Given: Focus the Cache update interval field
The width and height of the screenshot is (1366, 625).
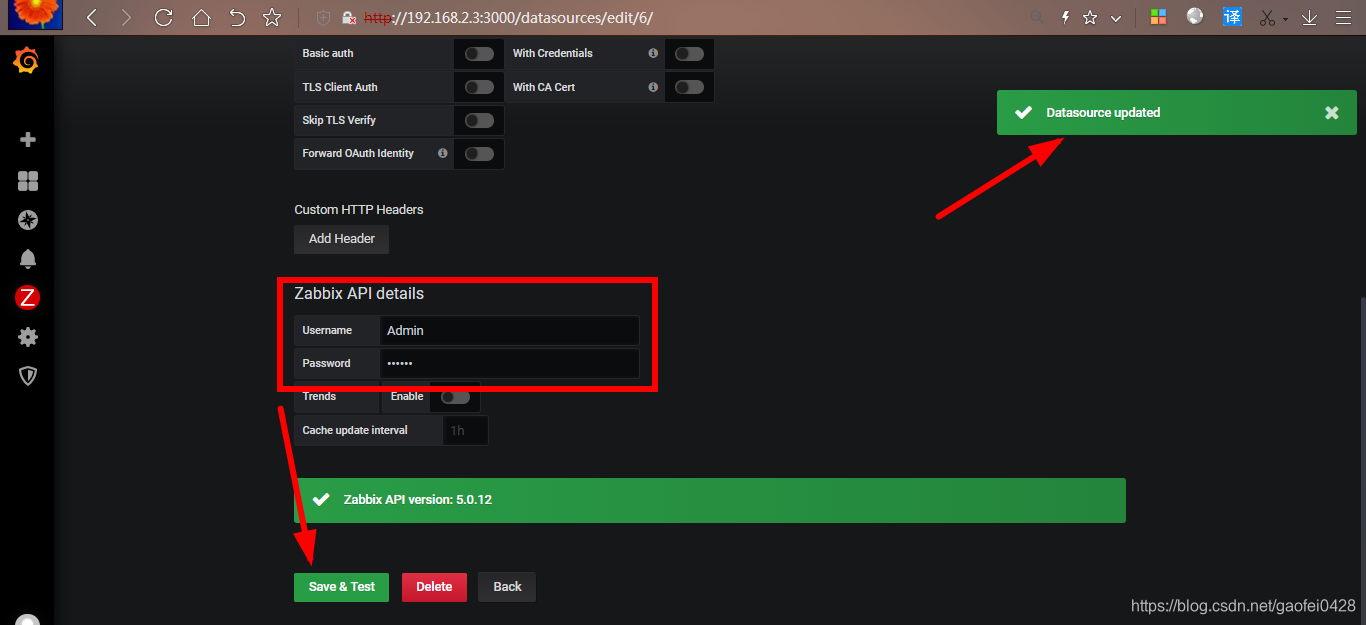Looking at the screenshot, I should pos(465,430).
